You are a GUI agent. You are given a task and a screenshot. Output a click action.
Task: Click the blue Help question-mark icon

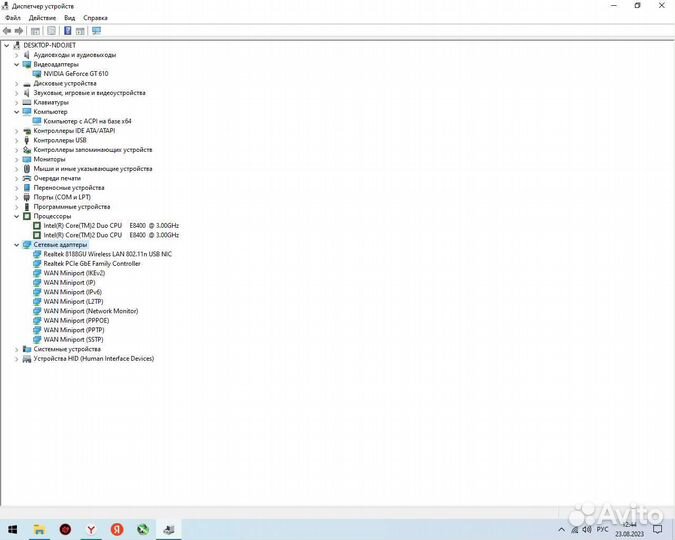tap(68, 31)
